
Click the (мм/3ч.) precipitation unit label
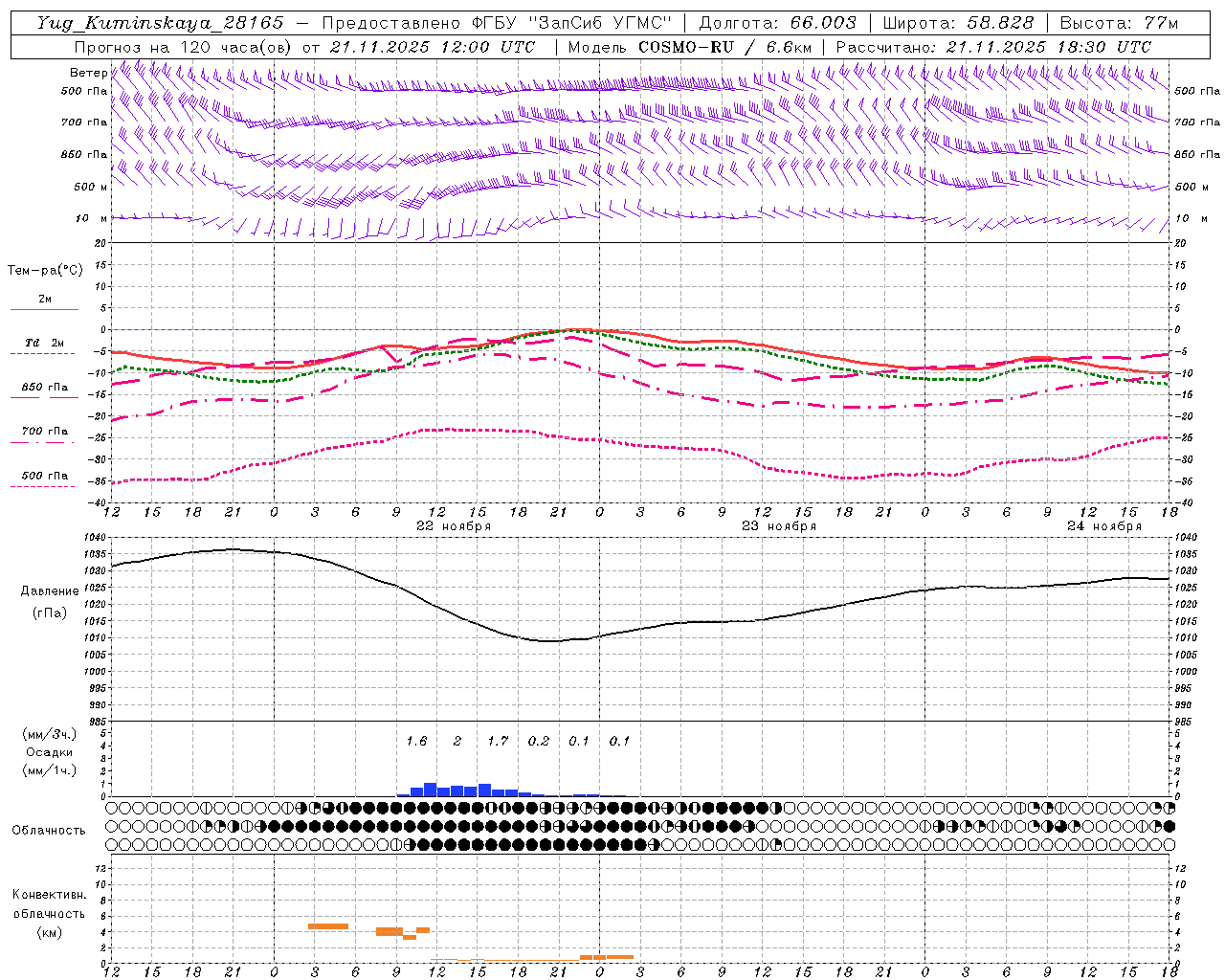coord(49,734)
